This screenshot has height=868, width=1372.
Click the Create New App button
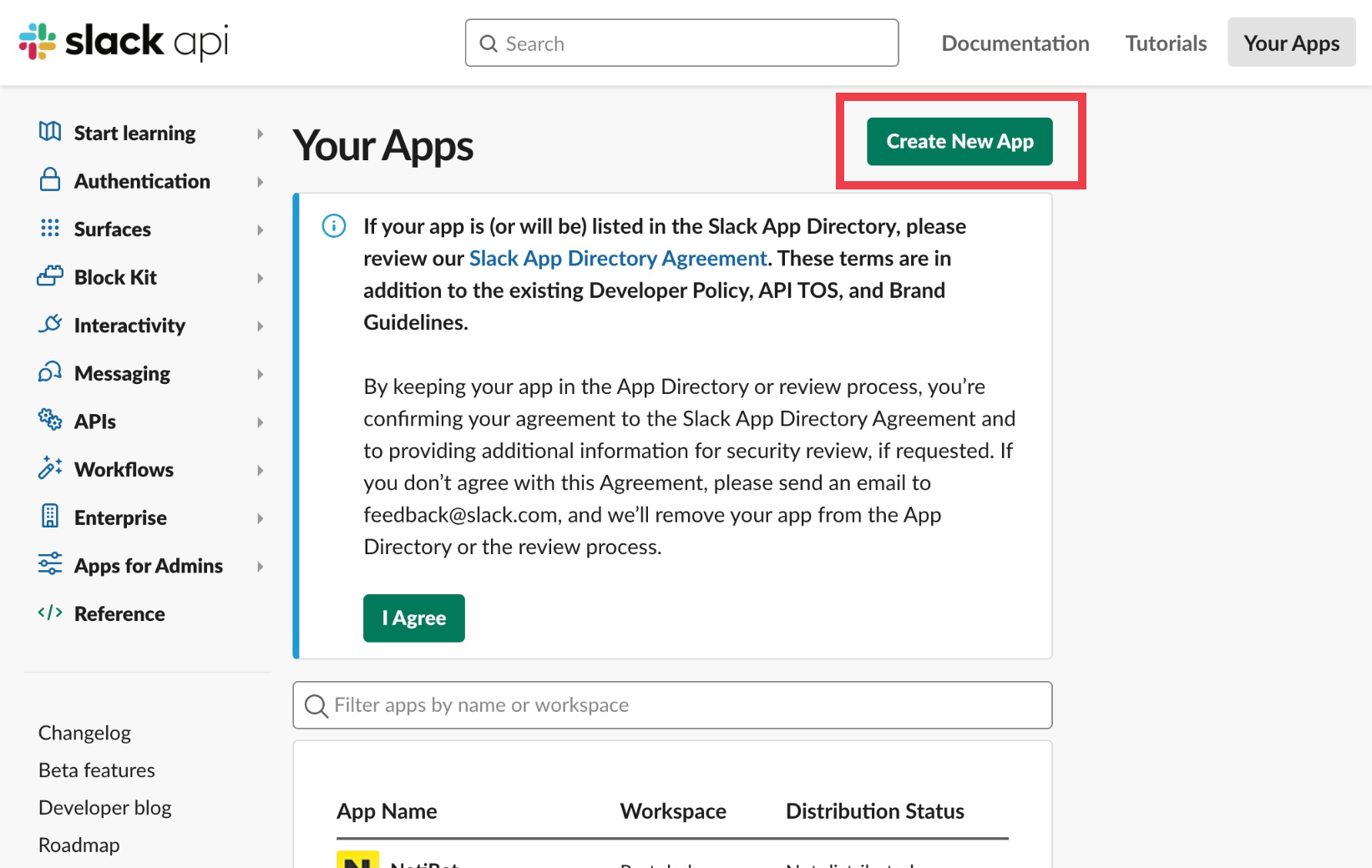[x=959, y=142]
